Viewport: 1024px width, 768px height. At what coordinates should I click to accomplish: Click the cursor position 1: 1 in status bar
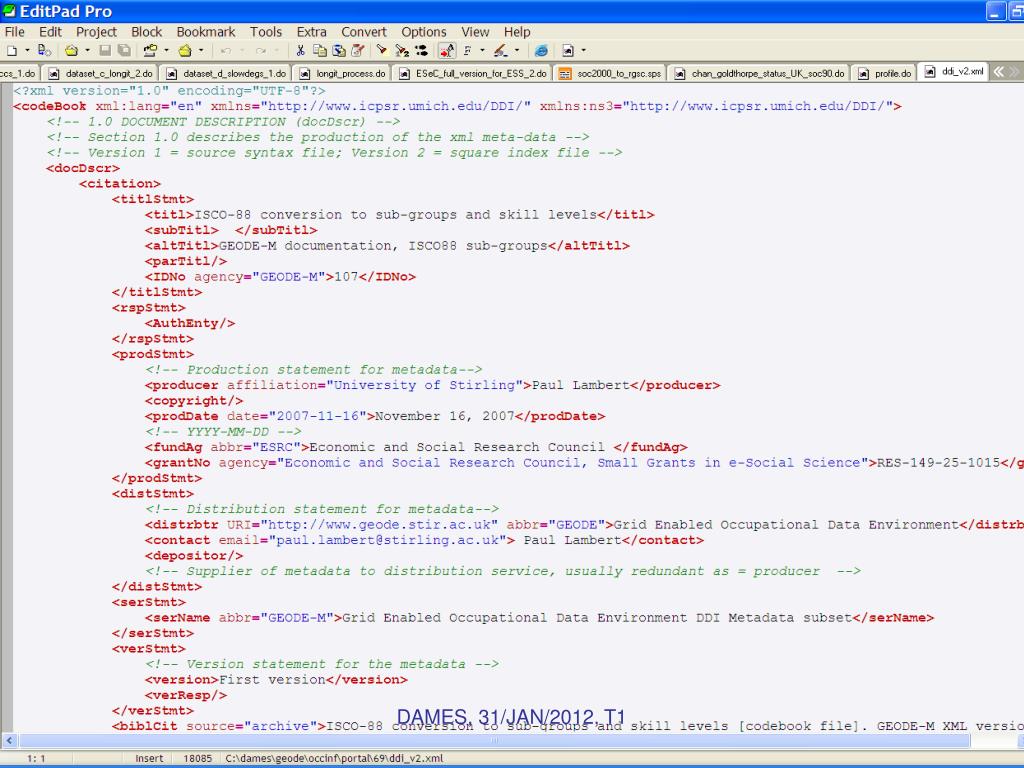[x=36, y=758]
